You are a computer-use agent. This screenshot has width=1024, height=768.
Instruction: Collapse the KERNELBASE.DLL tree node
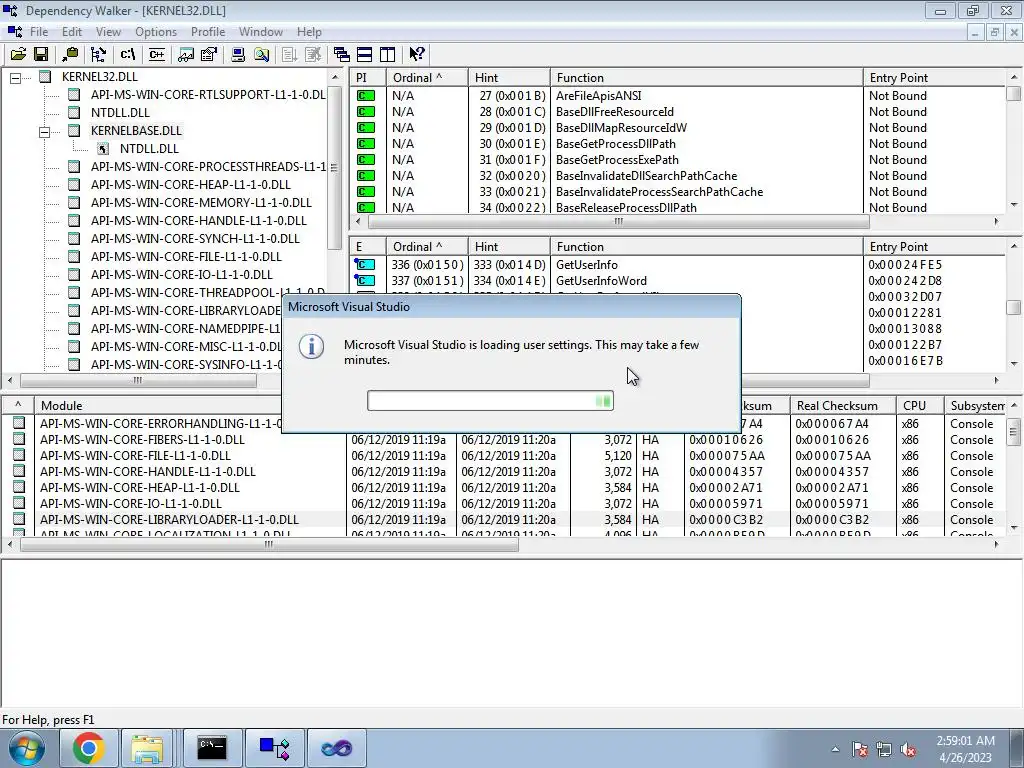(x=44, y=132)
